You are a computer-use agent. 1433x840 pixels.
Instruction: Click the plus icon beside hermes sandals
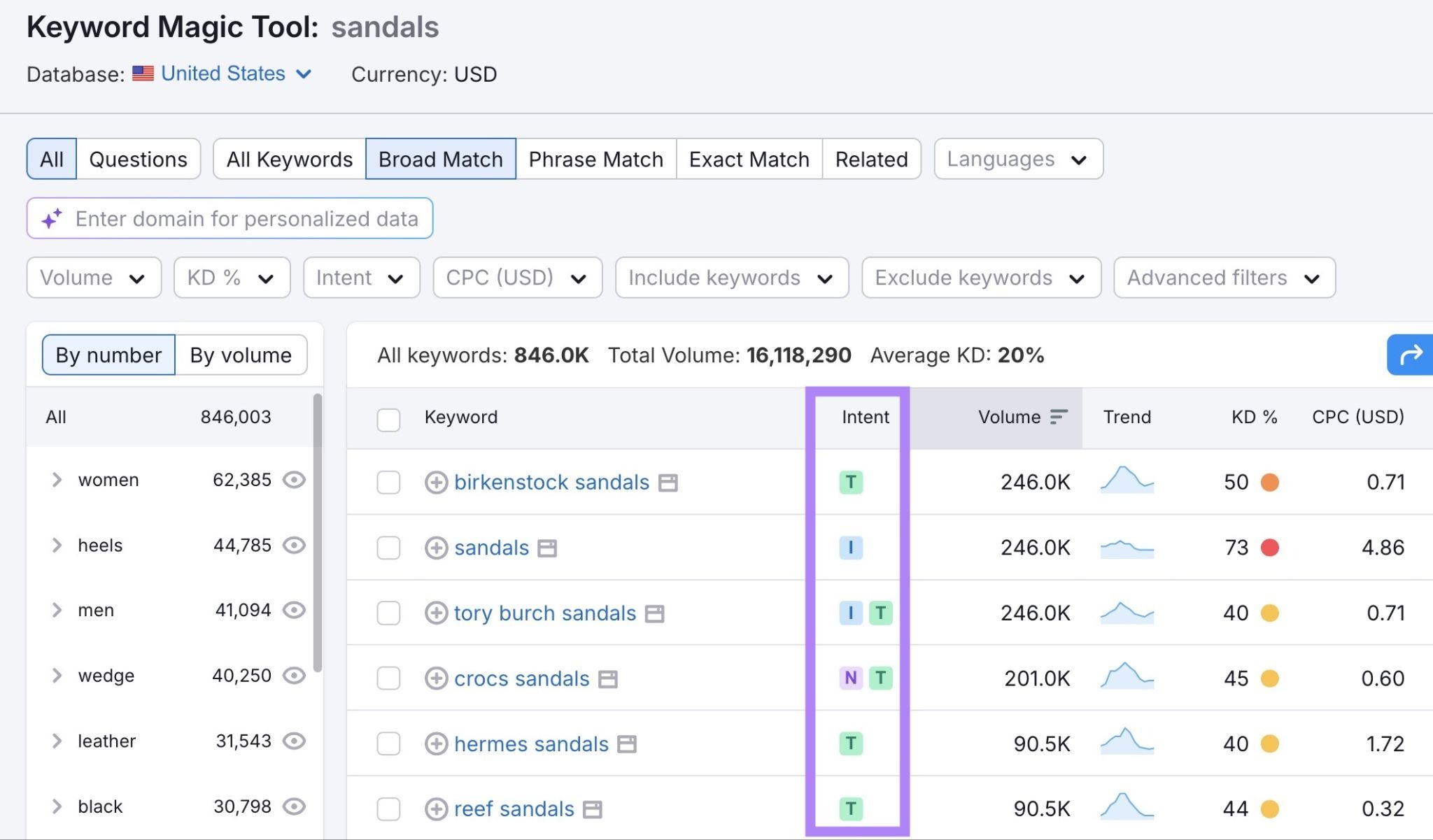pyautogui.click(x=436, y=744)
